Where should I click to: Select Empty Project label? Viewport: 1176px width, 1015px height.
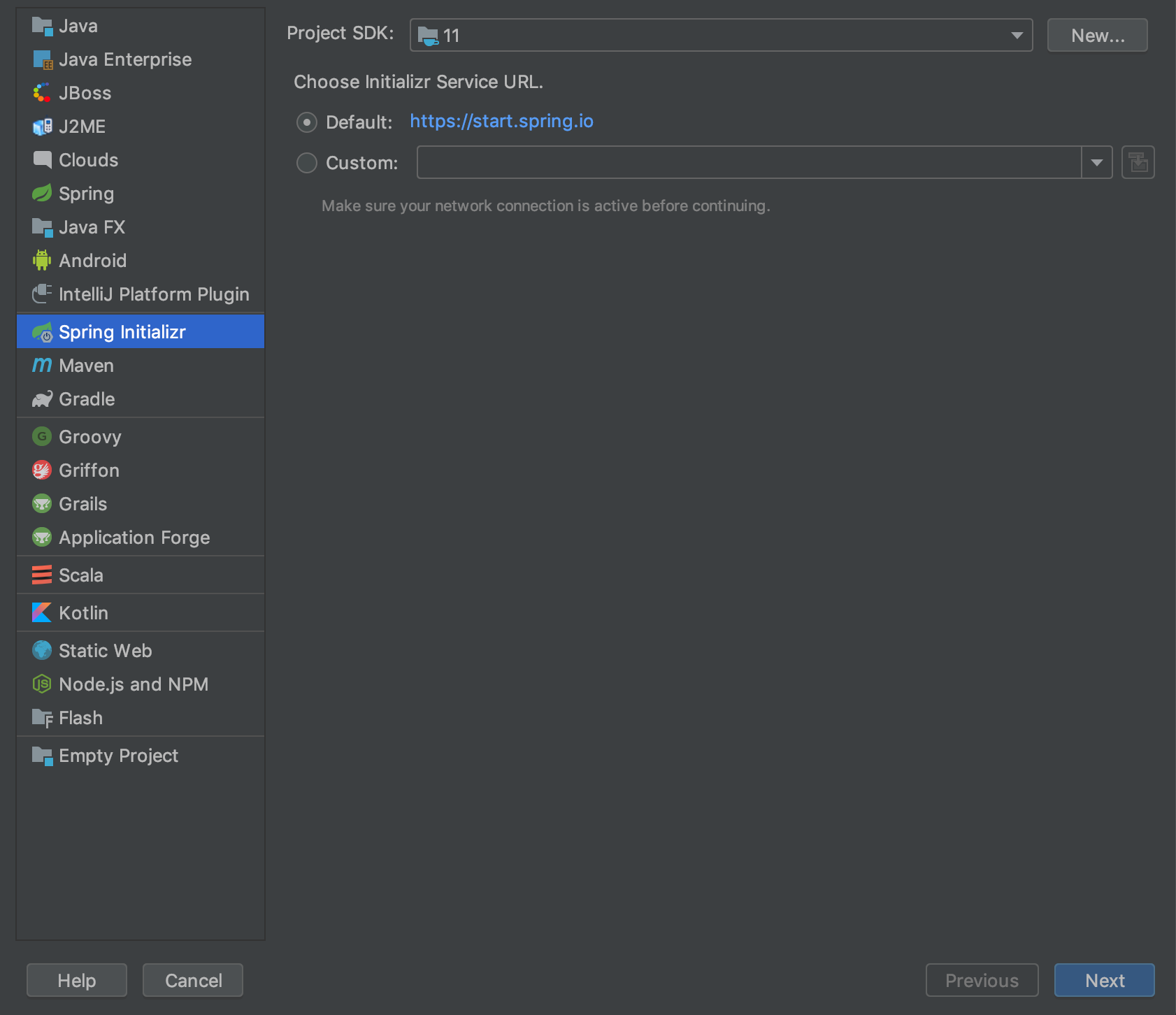[x=118, y=756]
